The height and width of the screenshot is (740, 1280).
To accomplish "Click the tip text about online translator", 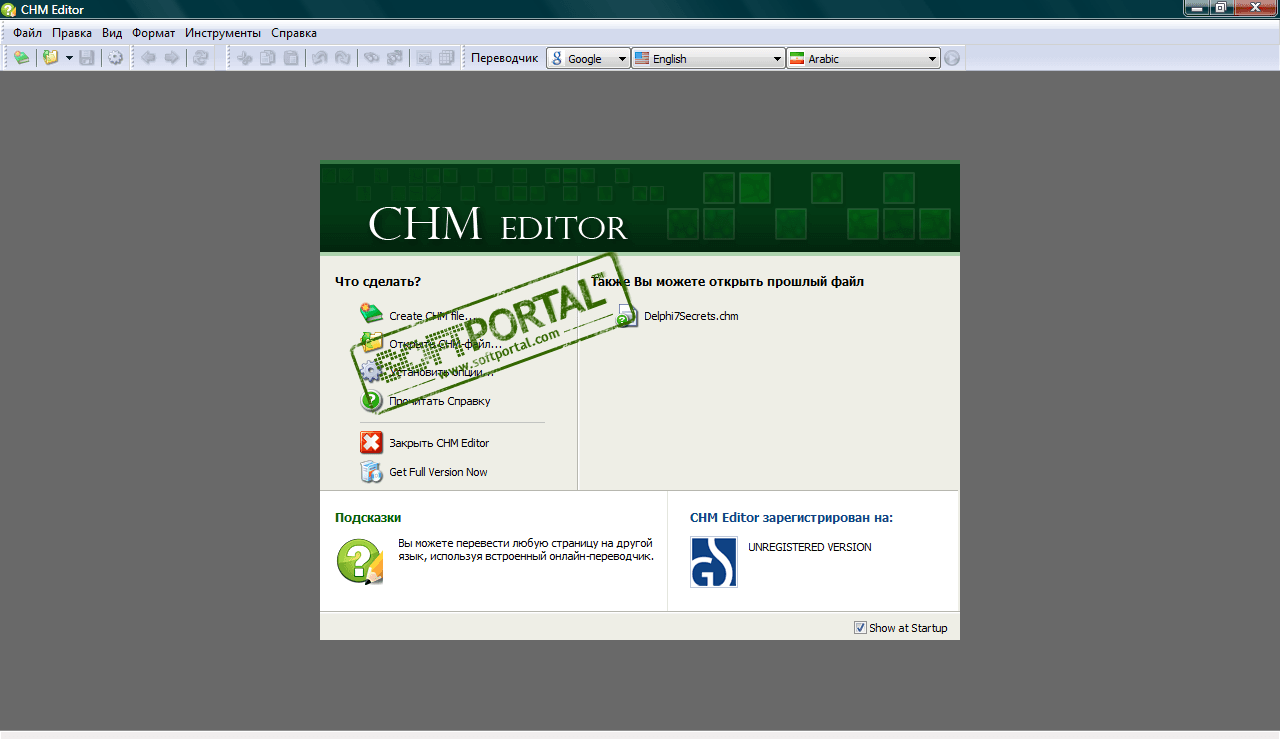I will (x=526, y=549).
